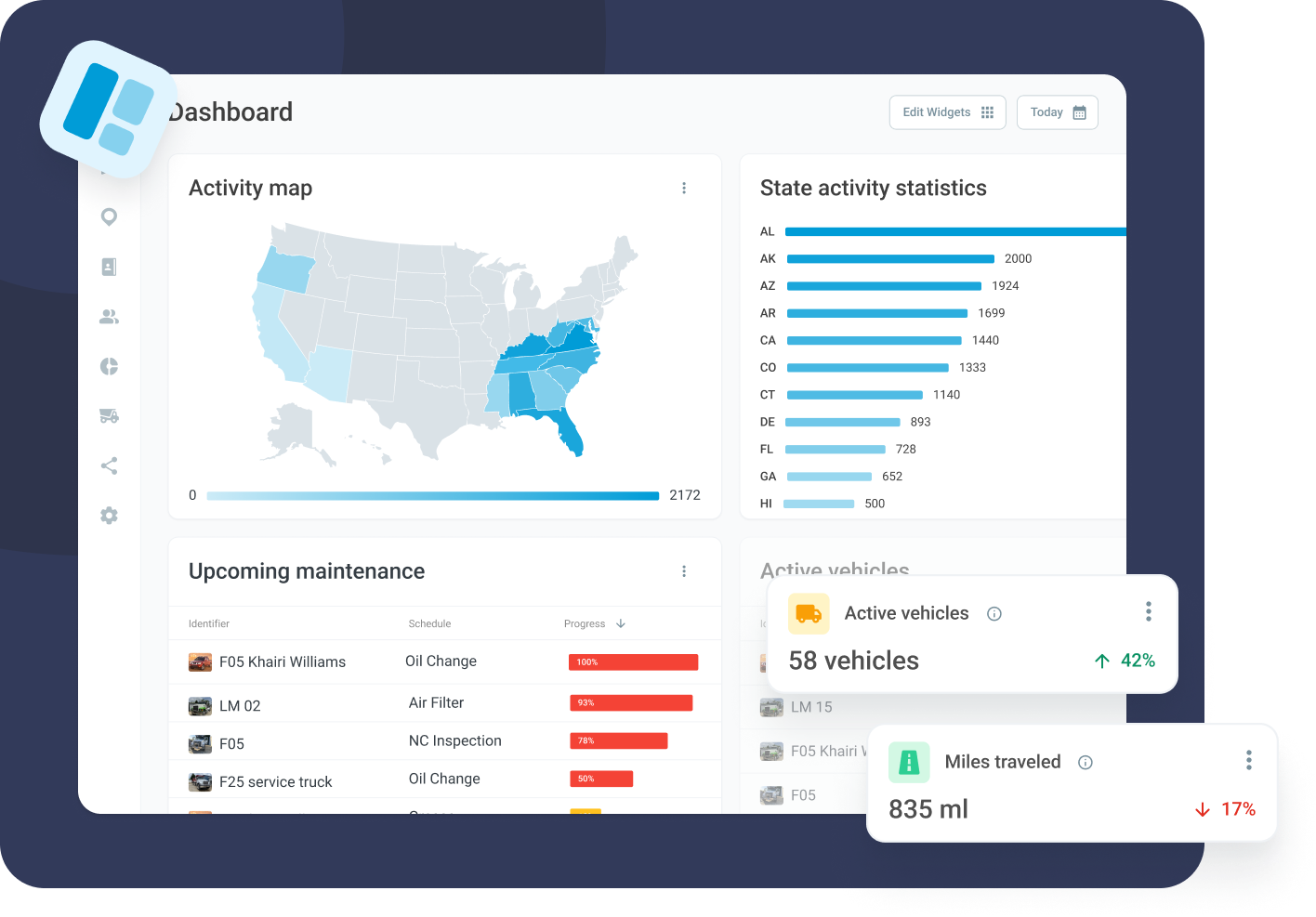Click the F25 service truck thumbnail
The image size is (1316, 917).
point(200,782)
